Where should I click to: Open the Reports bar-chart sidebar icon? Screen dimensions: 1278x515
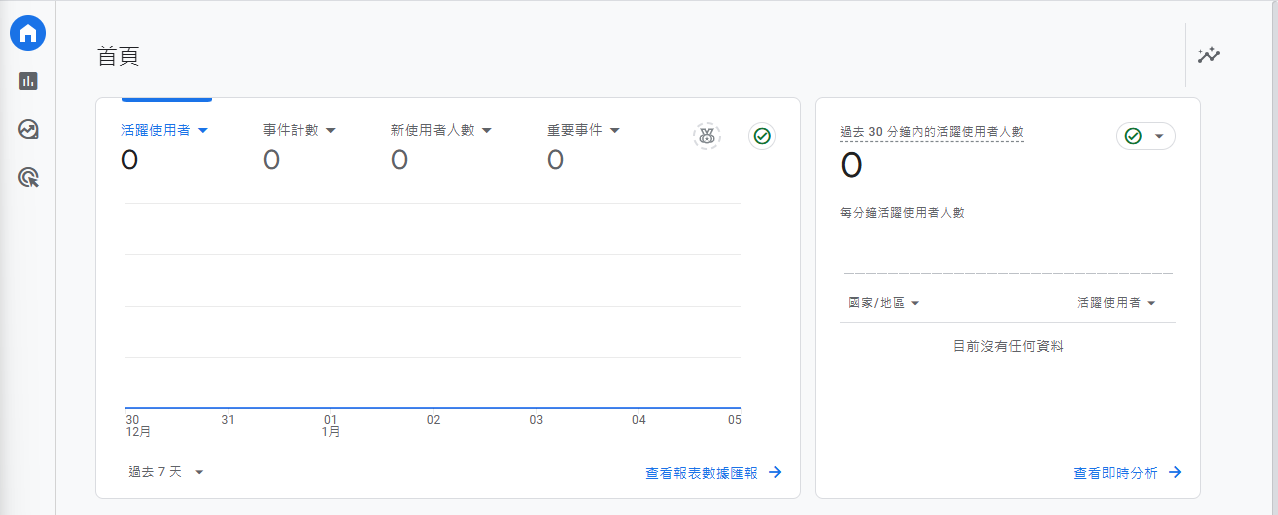click(x=28, y=81)
